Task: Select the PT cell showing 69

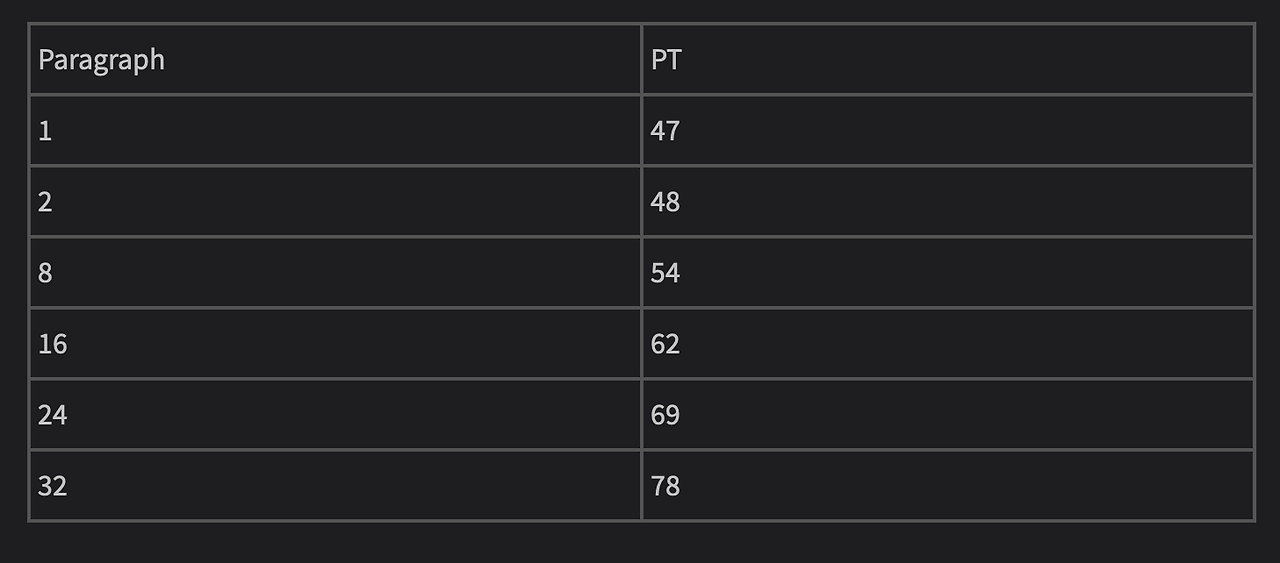Action: coord(947,414)
